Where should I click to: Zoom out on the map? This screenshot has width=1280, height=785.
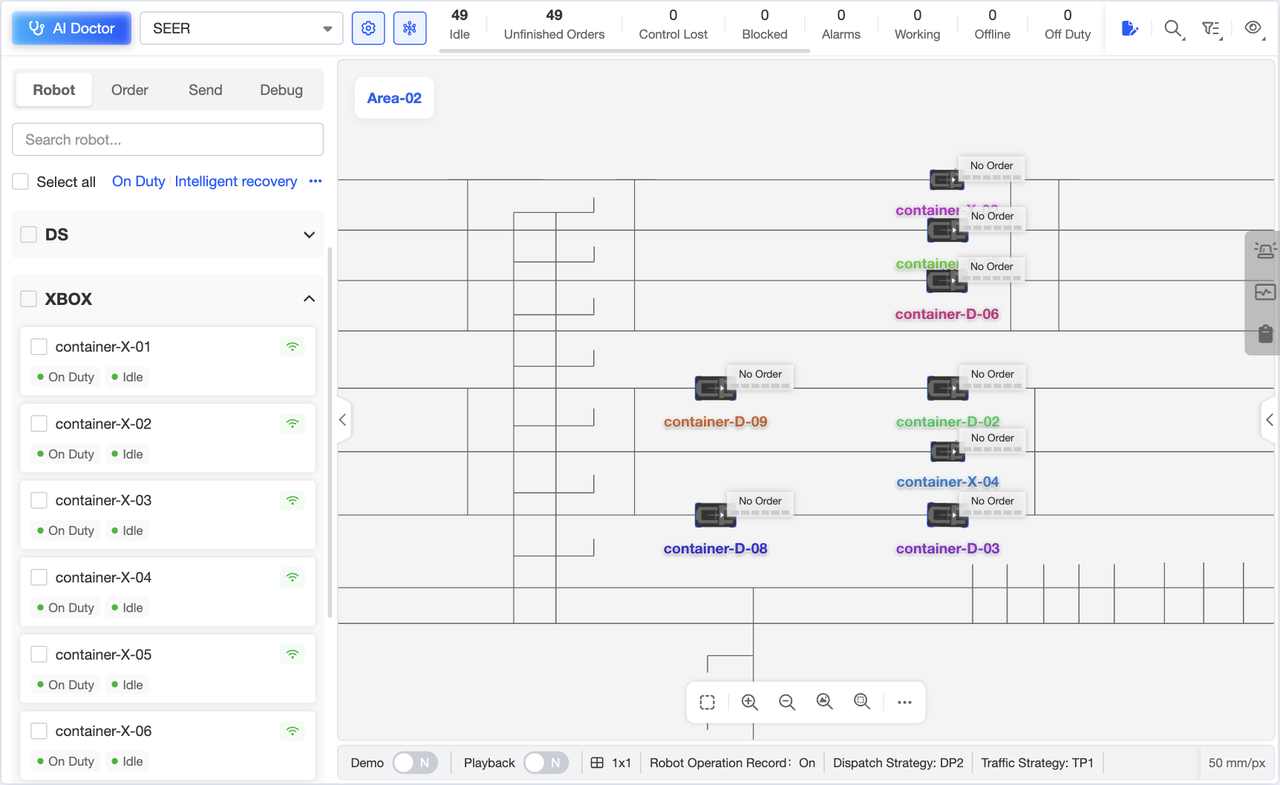pyautogui.click(x=787, y=702)
